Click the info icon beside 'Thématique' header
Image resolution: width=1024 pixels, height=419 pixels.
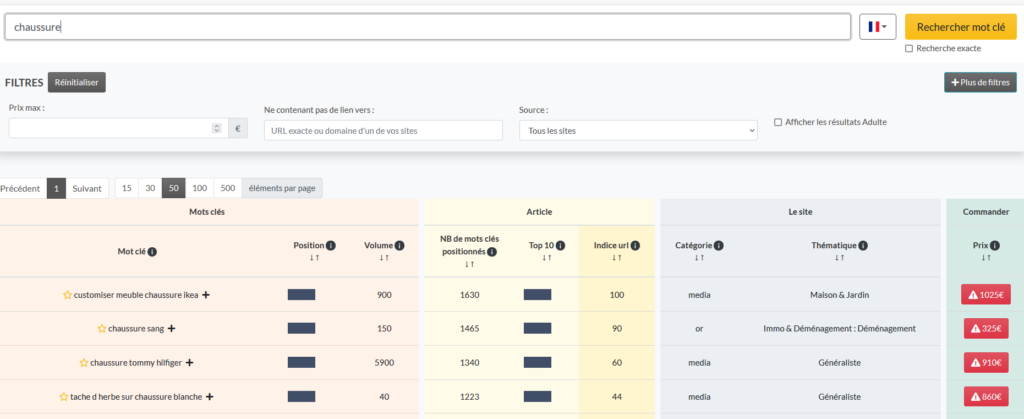click(862, 245)
